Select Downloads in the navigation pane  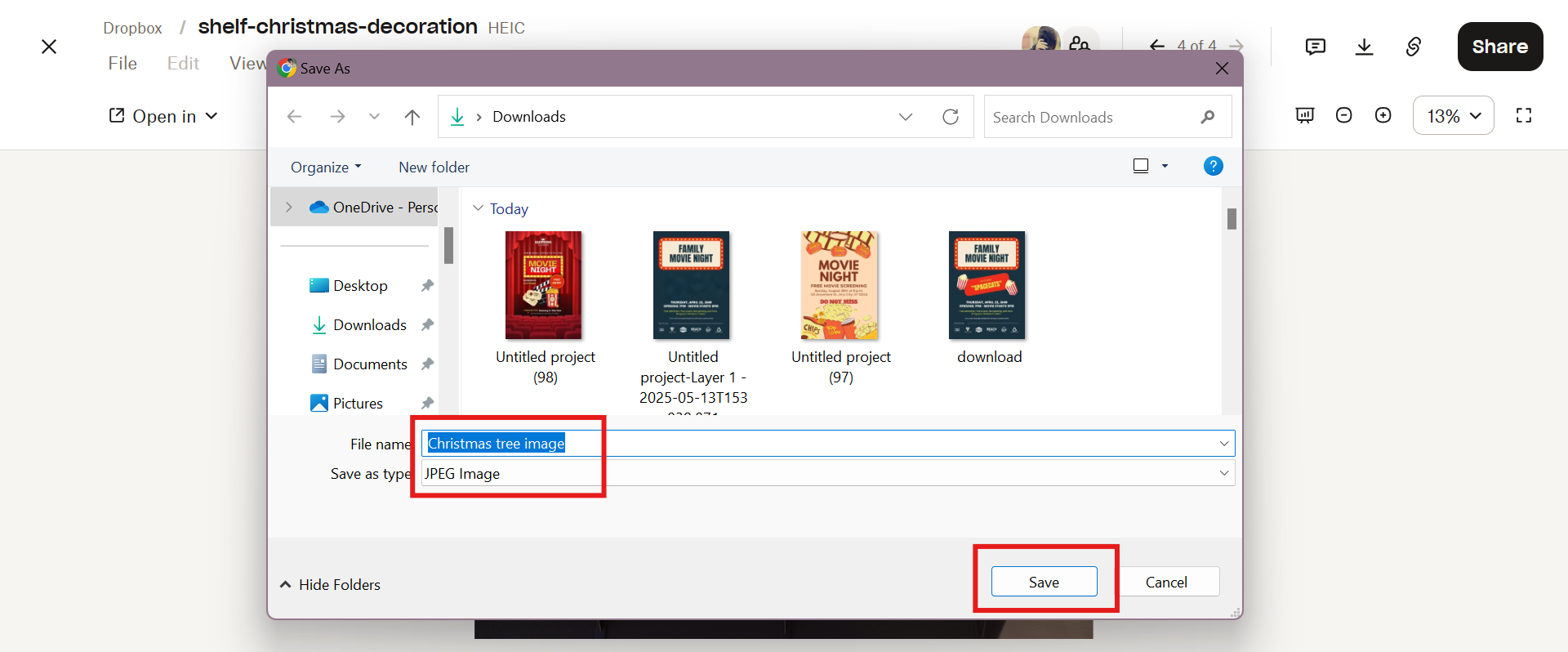[x=359, y=325]
